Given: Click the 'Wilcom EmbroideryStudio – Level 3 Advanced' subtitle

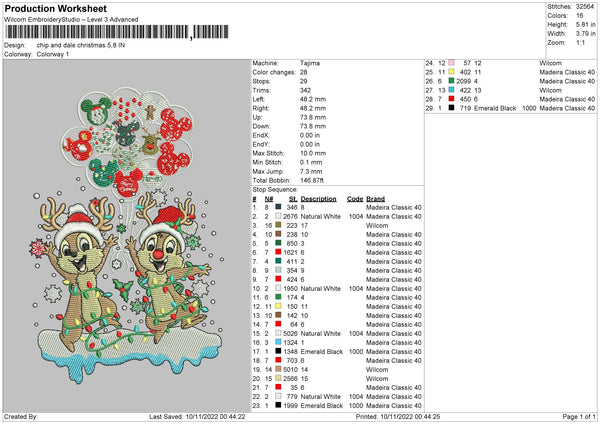Looking at the screenshot, I should tap(71, 20).
